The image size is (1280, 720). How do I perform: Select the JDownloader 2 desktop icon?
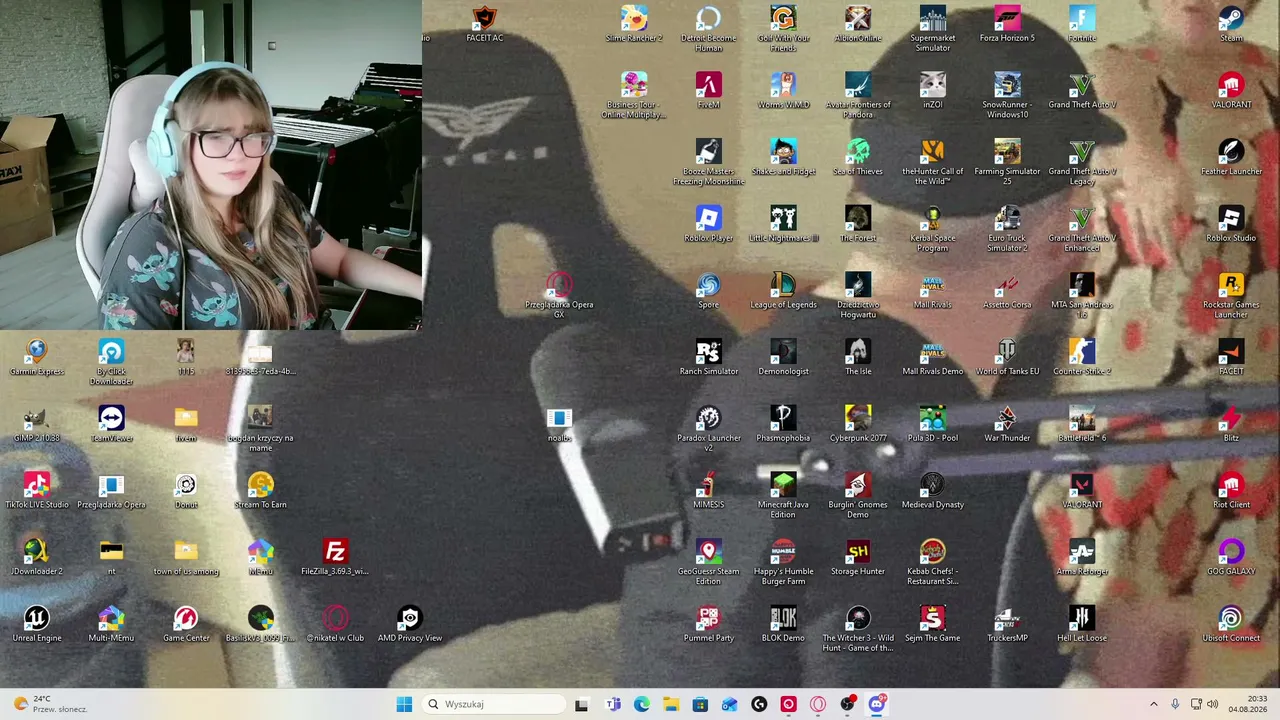pos(36,558)
